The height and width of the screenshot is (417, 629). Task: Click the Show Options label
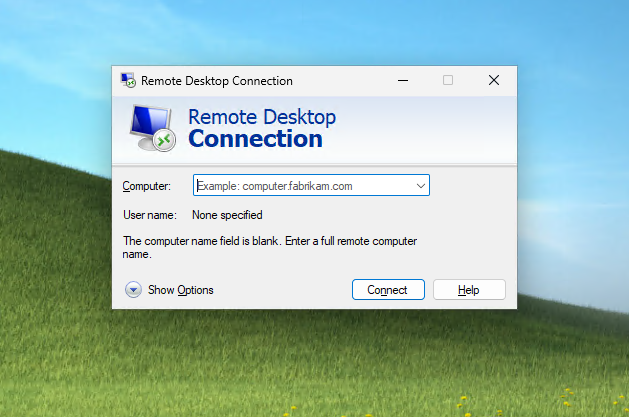pyautogui.click(x=181, y=290)
